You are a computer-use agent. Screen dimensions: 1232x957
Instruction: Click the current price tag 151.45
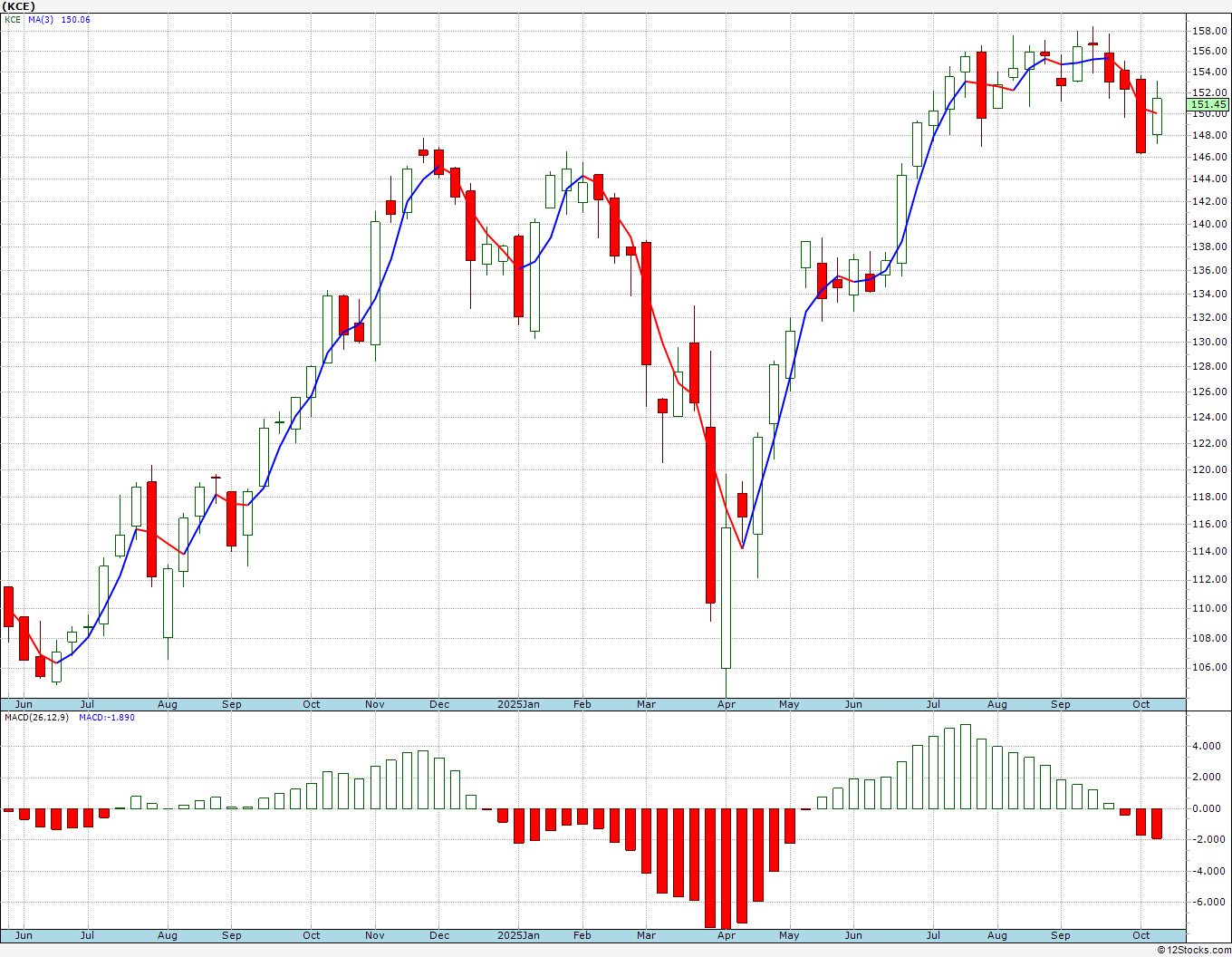click(1208, 105)
